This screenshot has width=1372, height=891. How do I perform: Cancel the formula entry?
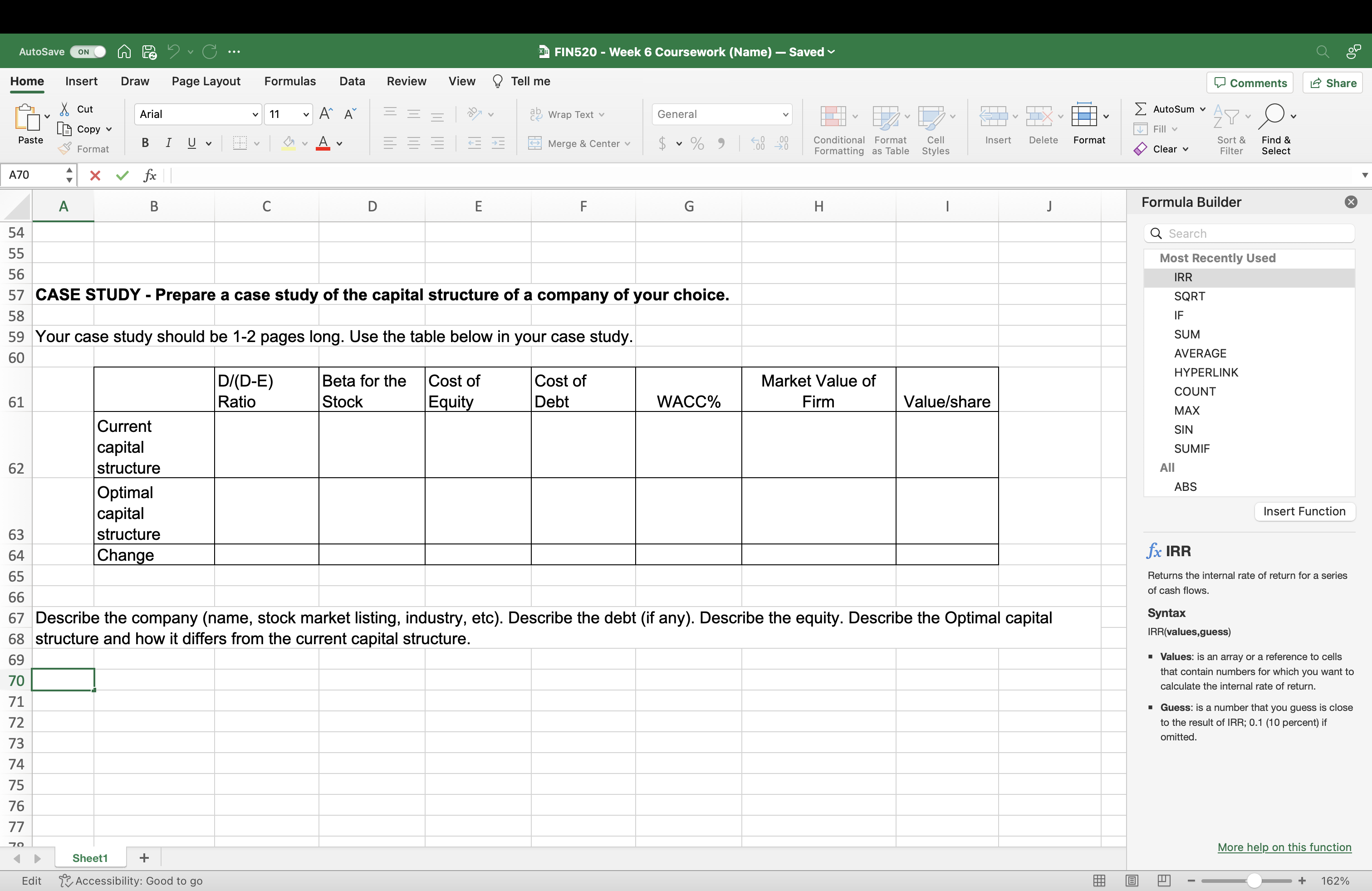95,175
